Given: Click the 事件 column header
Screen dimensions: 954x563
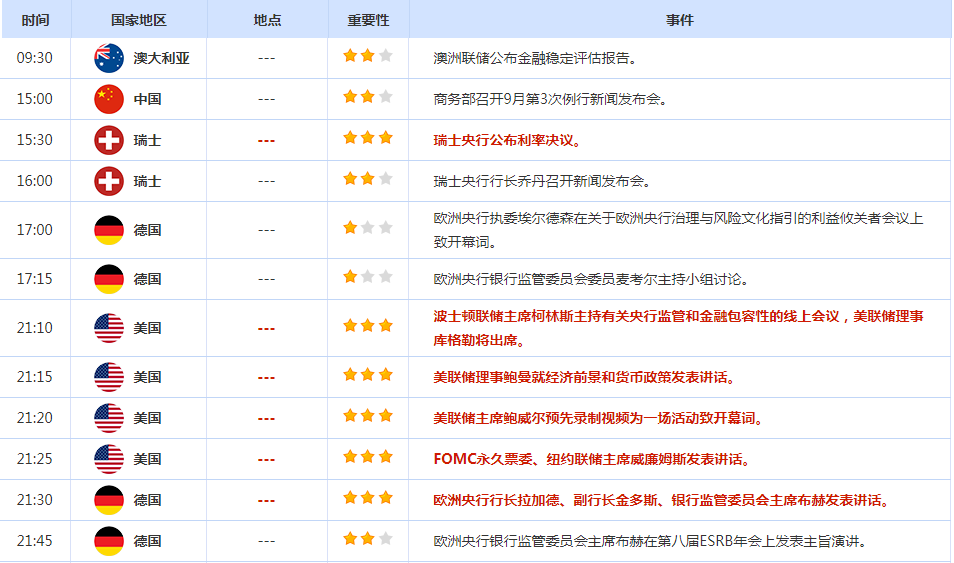Looking at the screenshot, I should (x=680, y=20).
